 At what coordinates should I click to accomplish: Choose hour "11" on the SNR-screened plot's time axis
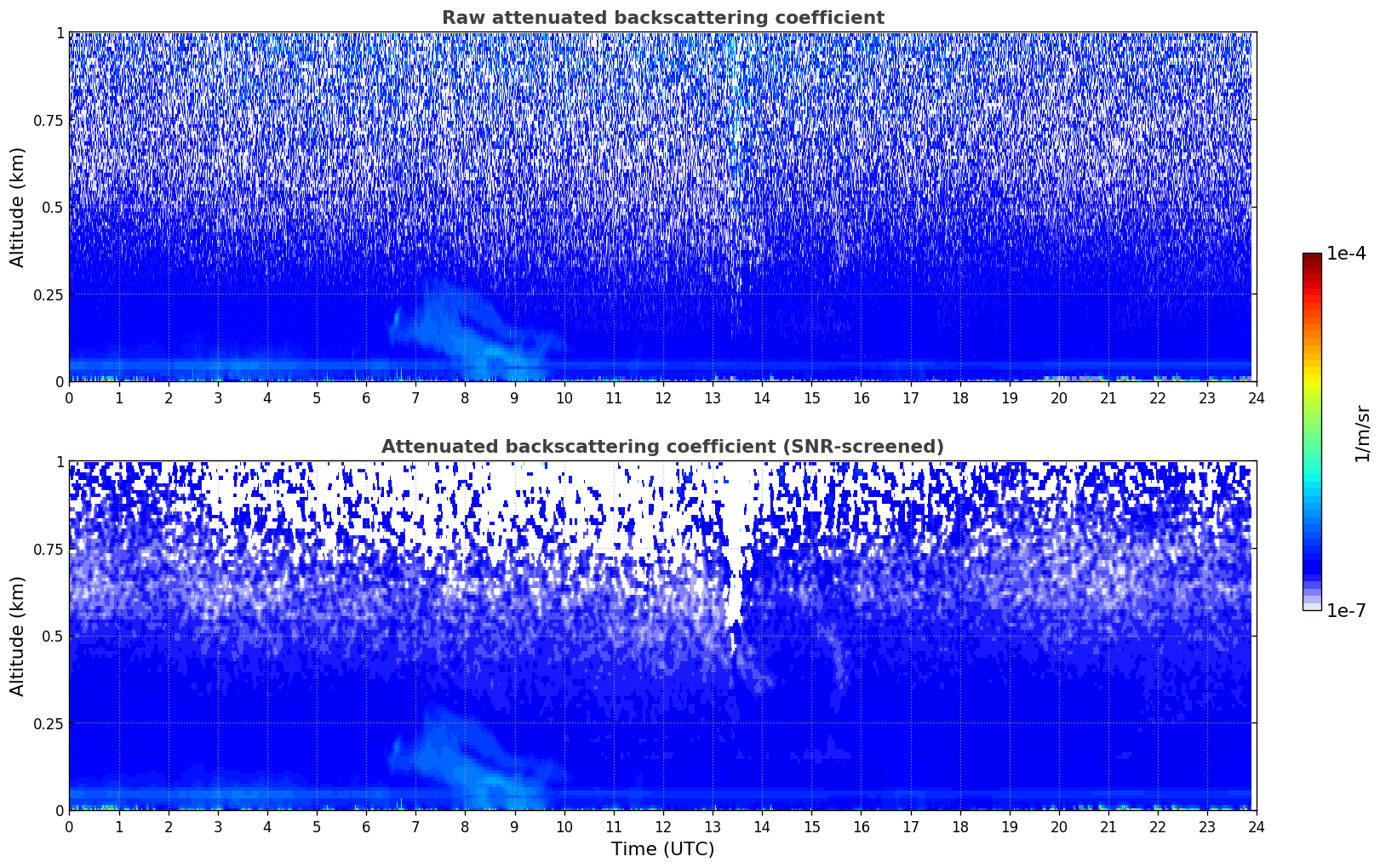click(x=614, y=826)
